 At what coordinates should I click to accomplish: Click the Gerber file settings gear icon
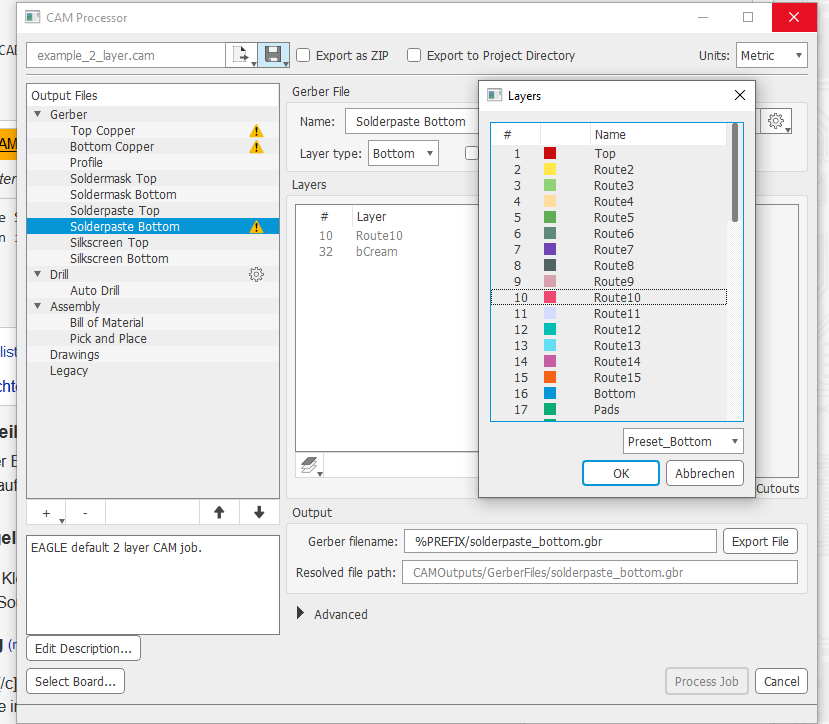tap(776, 121)
